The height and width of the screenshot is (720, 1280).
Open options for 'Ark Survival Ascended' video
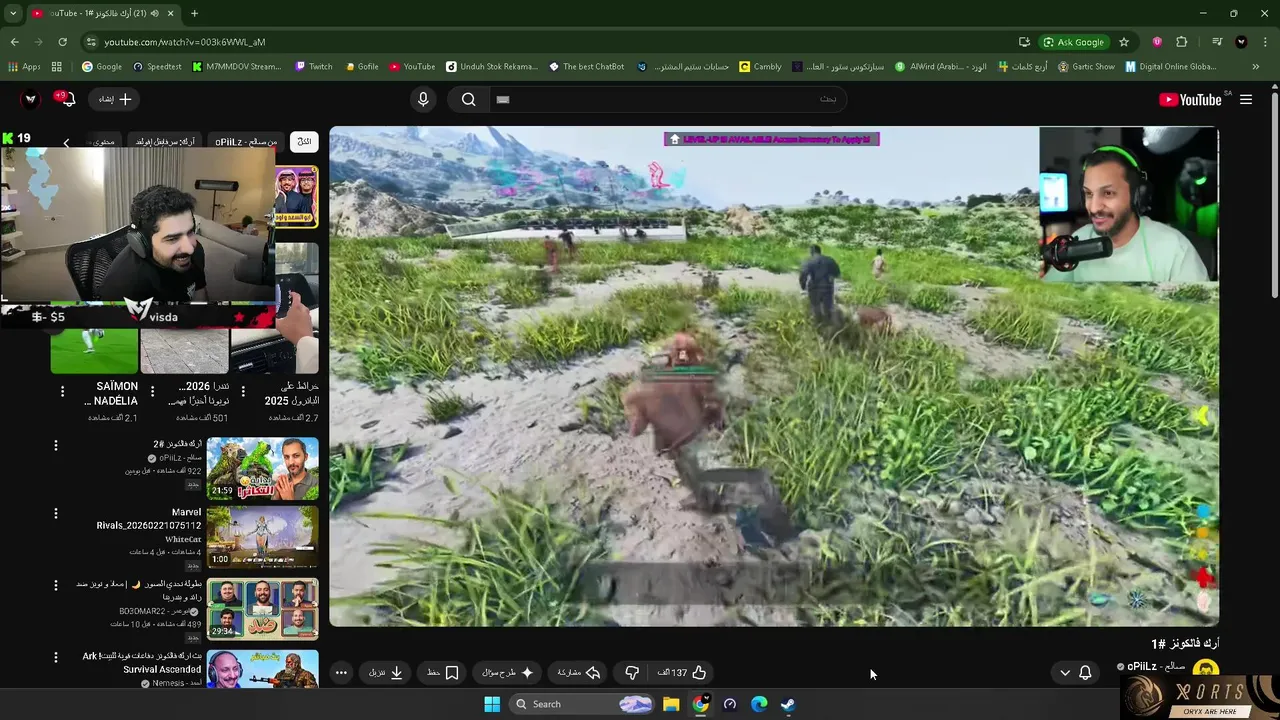(x=56, y=658)
